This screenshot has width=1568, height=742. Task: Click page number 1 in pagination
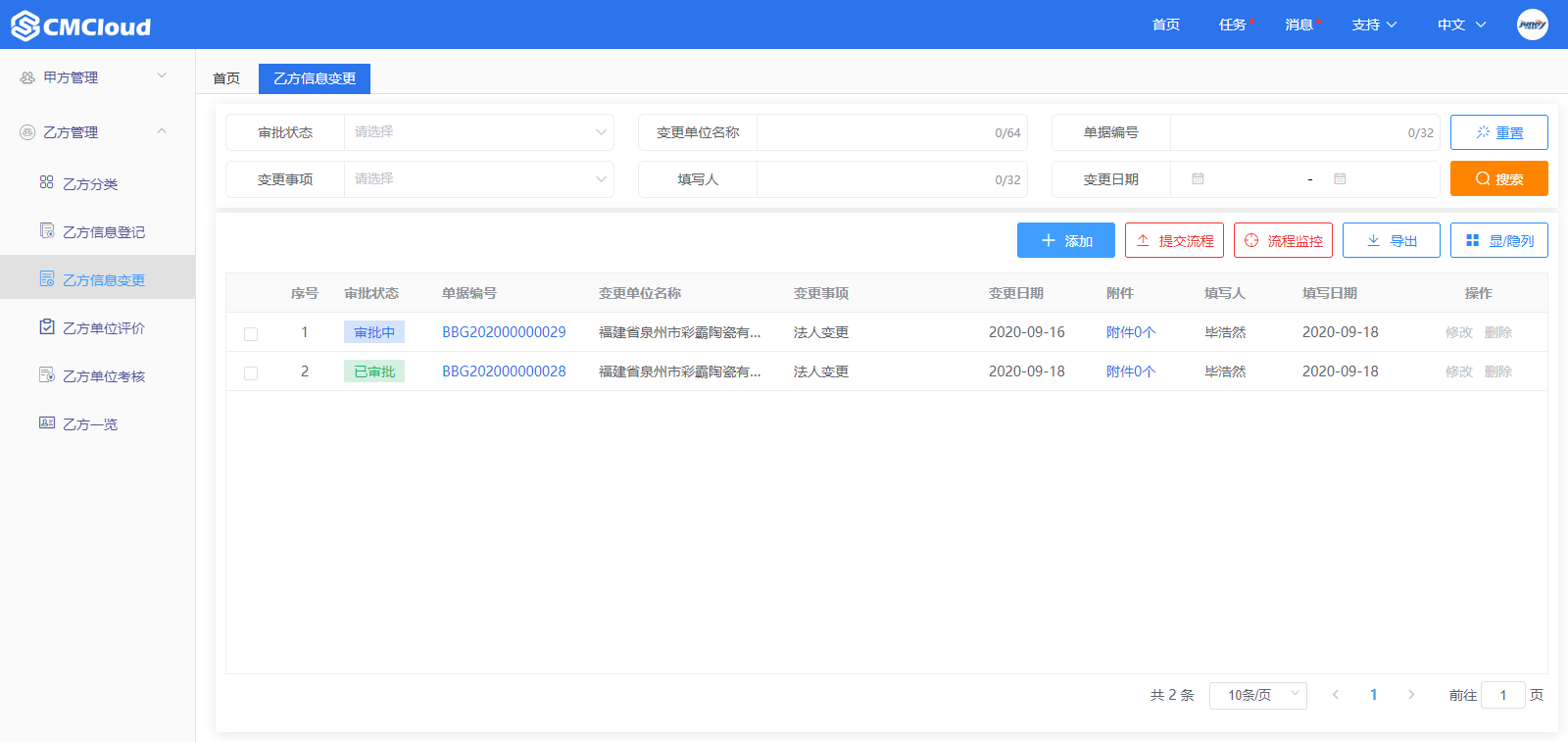1373,695
